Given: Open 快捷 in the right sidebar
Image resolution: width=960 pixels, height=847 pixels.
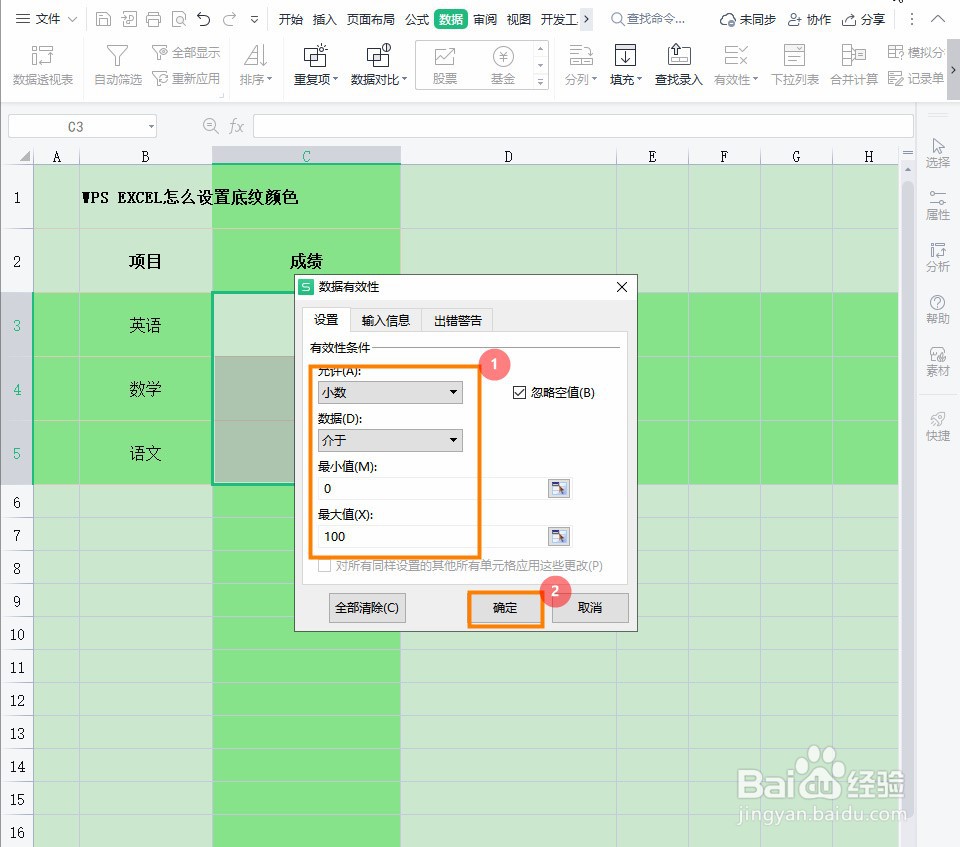Looking at the screenshot, I should pos(937,426).
